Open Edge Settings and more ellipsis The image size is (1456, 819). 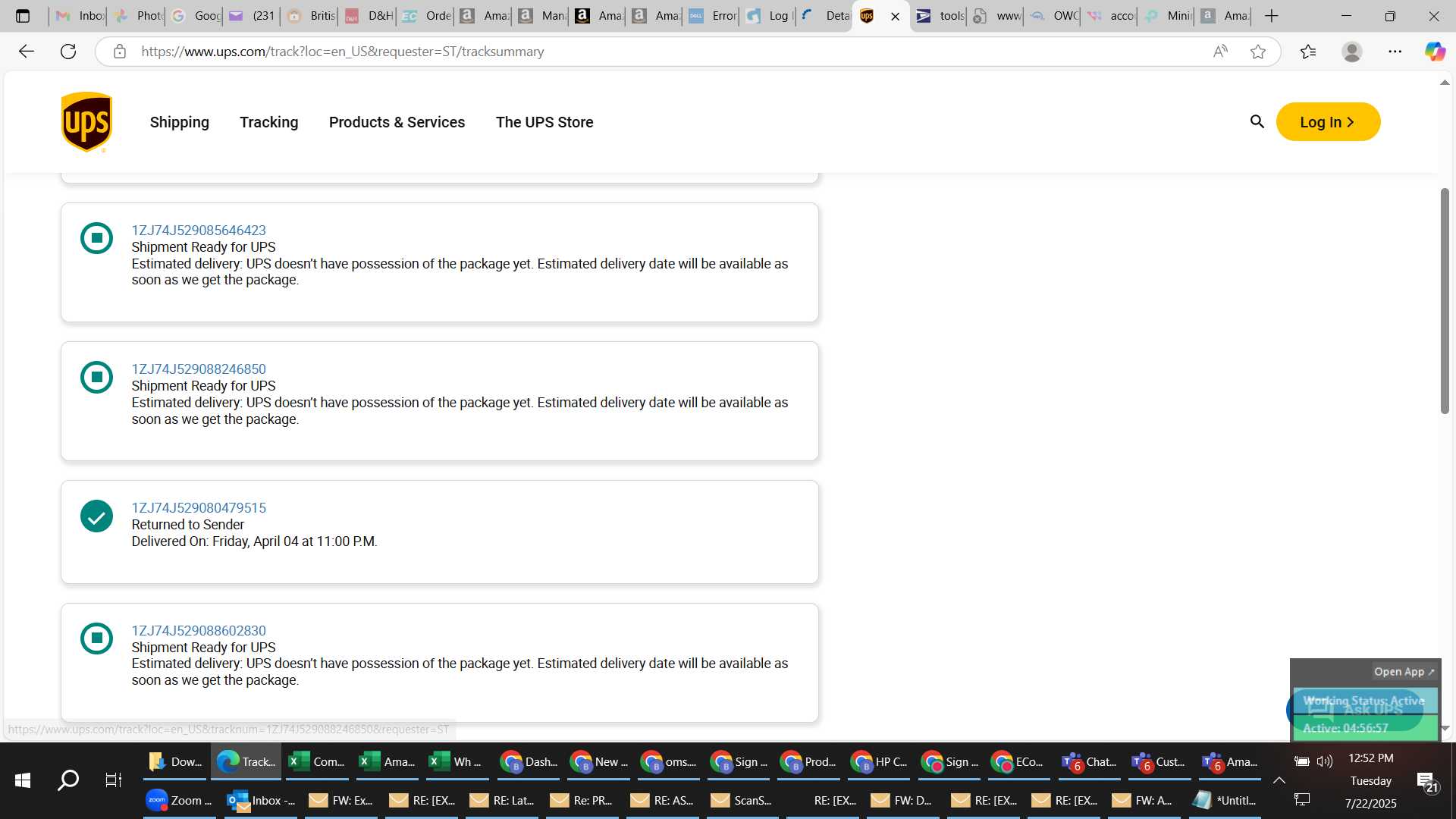pyautogui.click(x=1395, y=52)
